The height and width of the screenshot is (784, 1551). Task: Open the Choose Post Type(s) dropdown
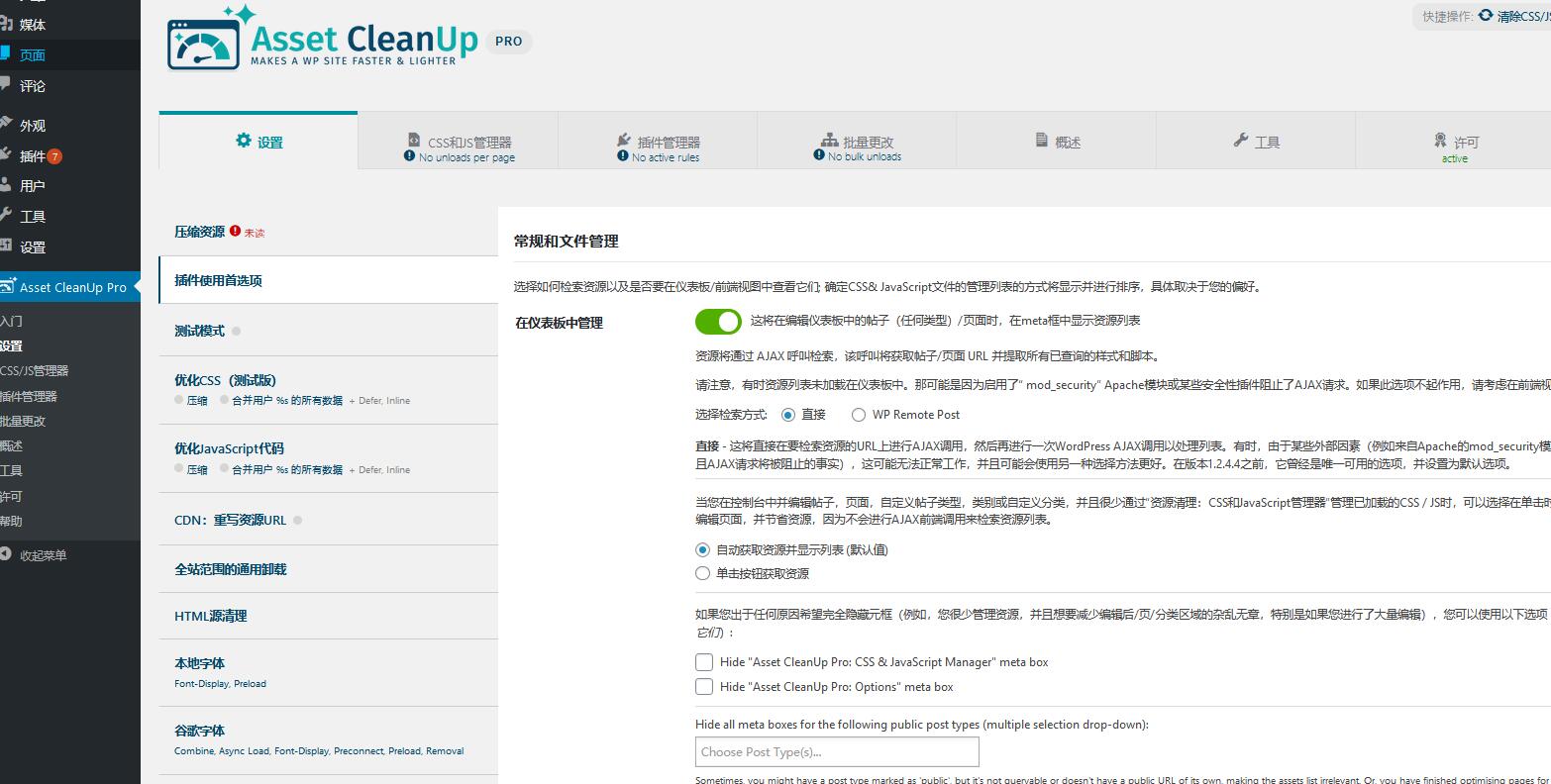pos(837,751)
